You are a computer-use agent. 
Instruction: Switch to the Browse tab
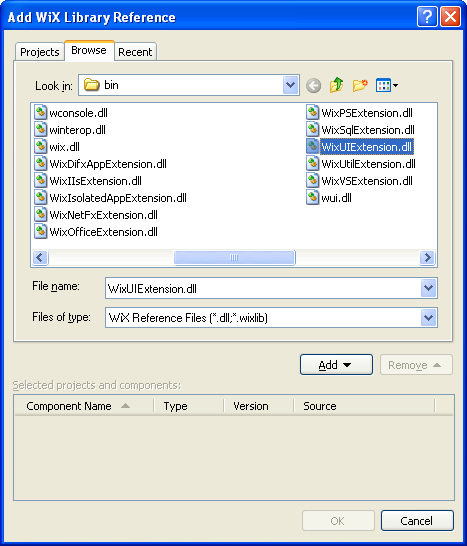pos(89,50)
